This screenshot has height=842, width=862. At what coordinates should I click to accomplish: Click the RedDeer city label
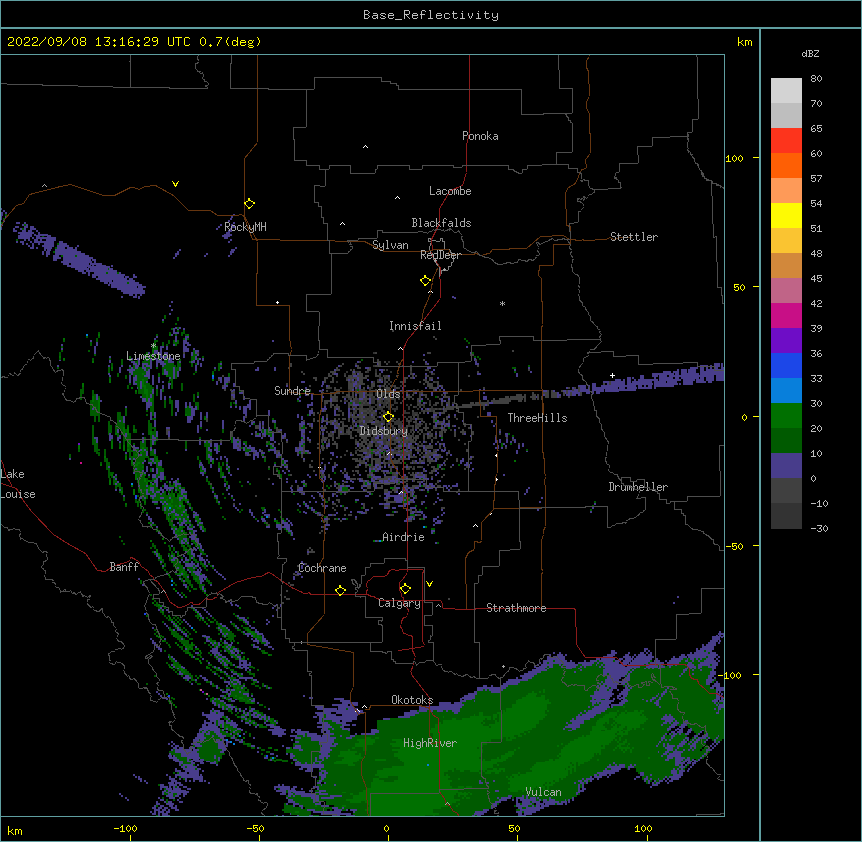coord(440,255)
